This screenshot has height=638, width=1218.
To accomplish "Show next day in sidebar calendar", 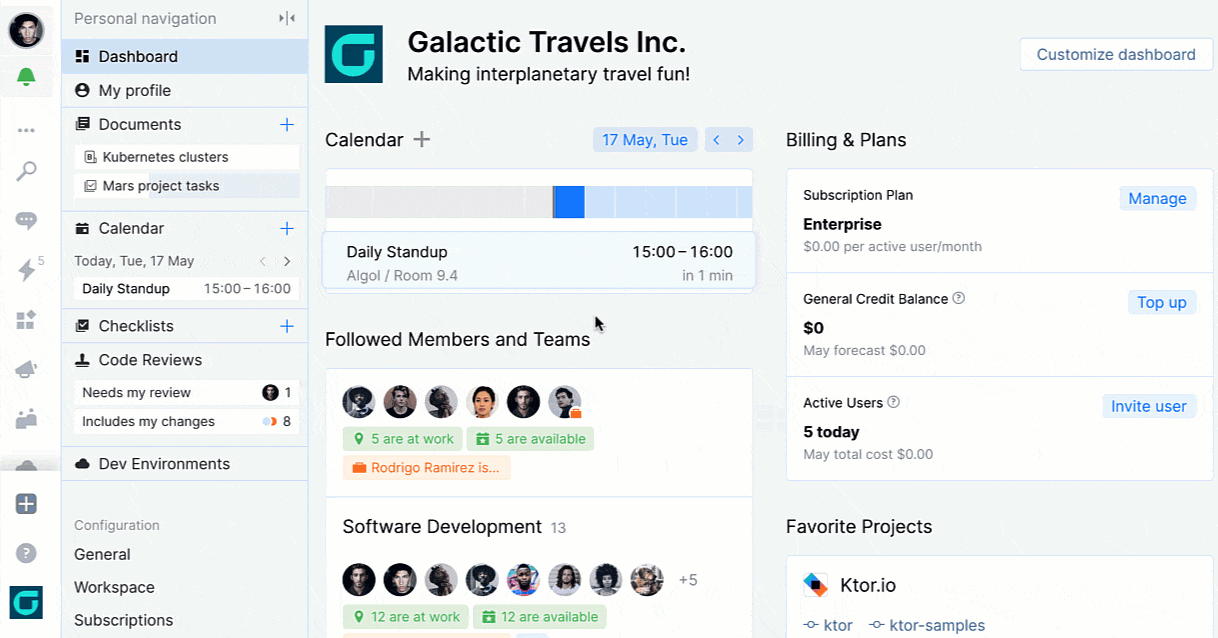I will pos(287,261).
